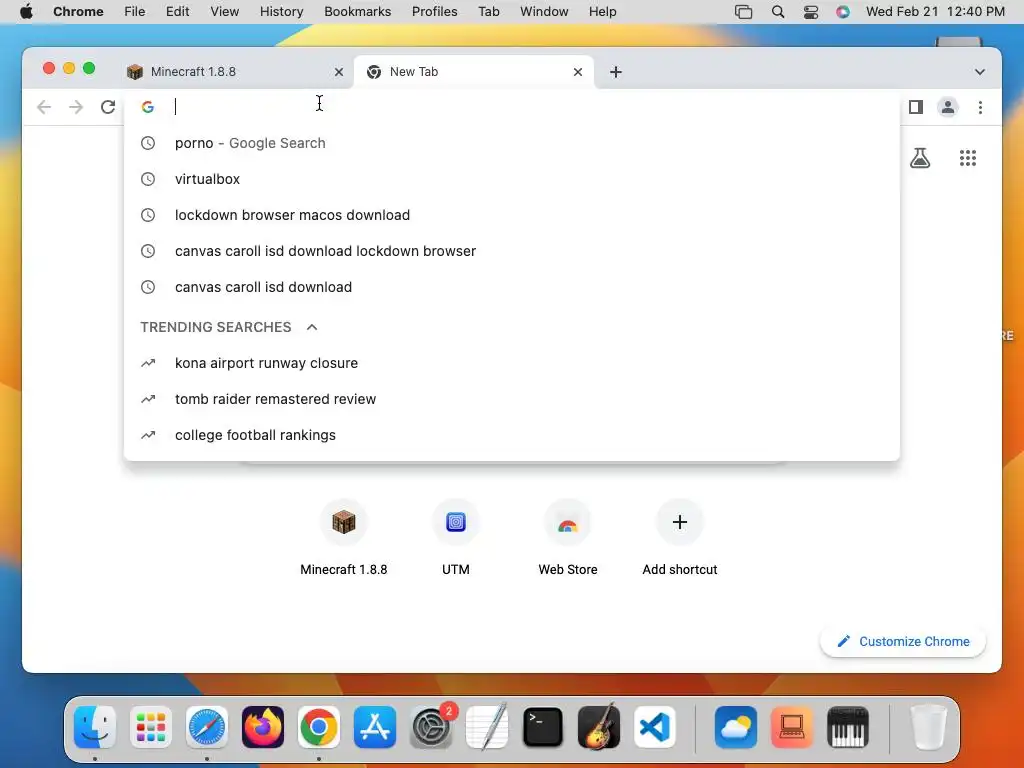Open GarageBand from the dock
The height and width of the screenshot is (768, 1024).
599,726
